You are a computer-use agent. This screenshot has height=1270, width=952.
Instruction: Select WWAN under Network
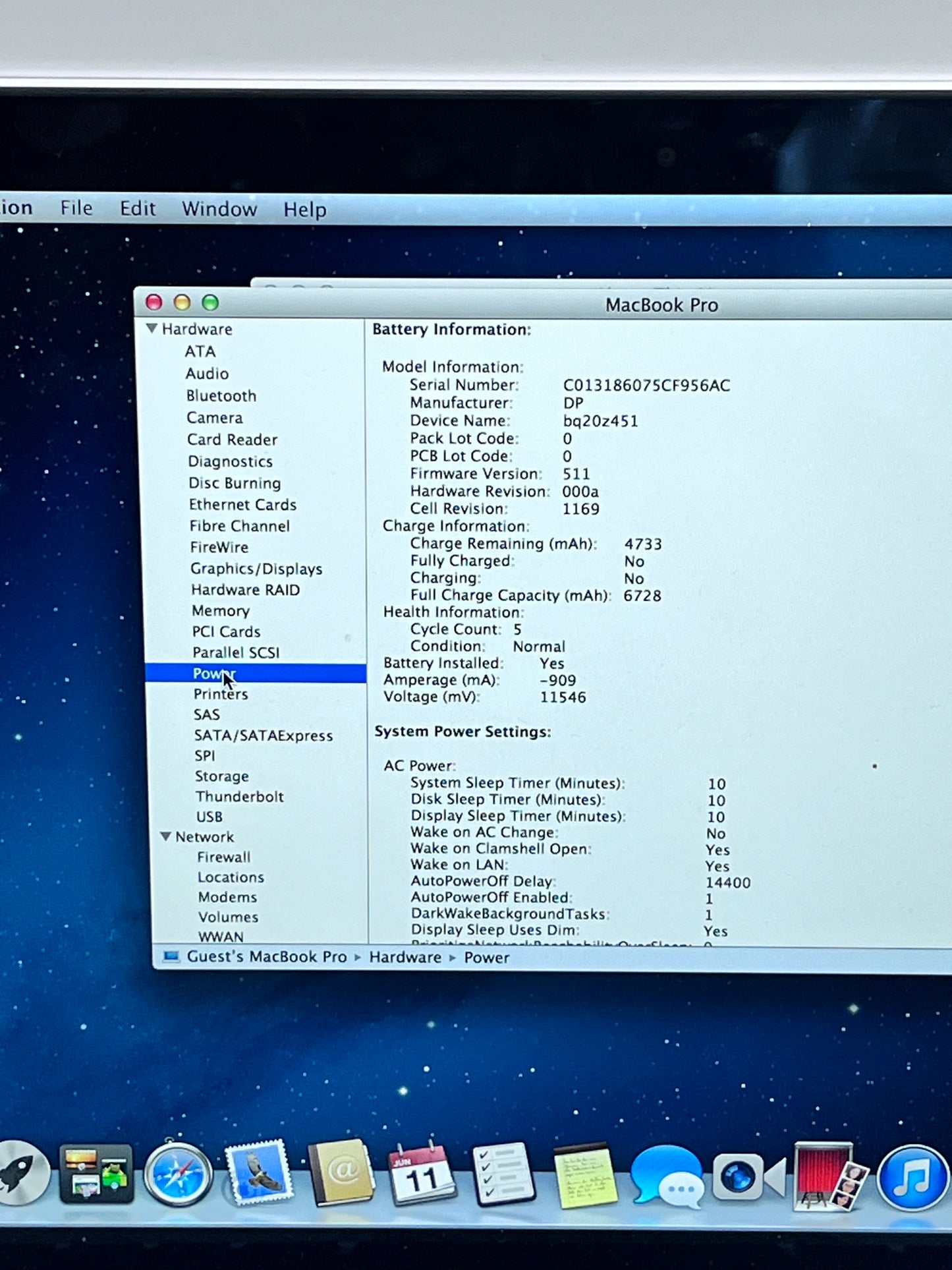(x=221, y=936)
